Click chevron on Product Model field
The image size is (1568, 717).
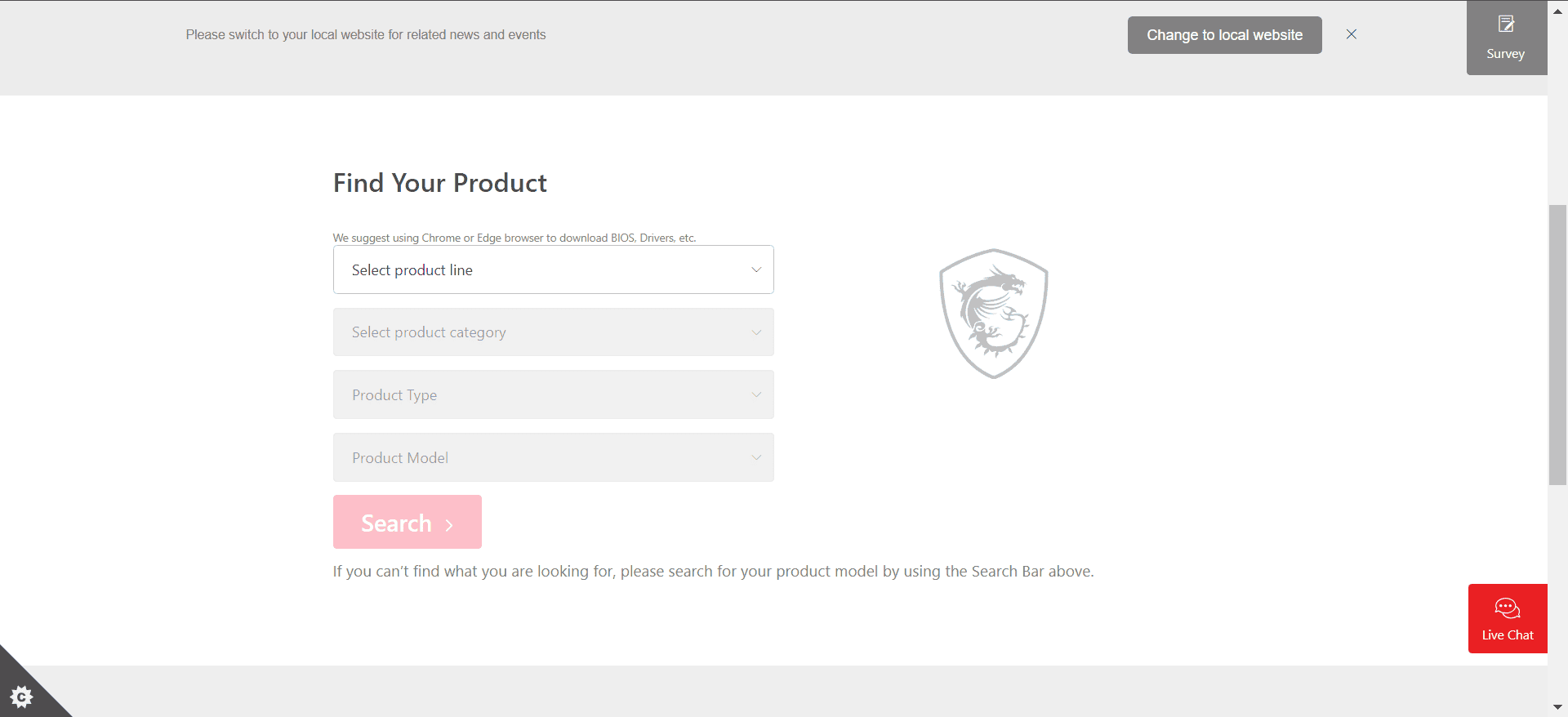click(x=756, y=458)
